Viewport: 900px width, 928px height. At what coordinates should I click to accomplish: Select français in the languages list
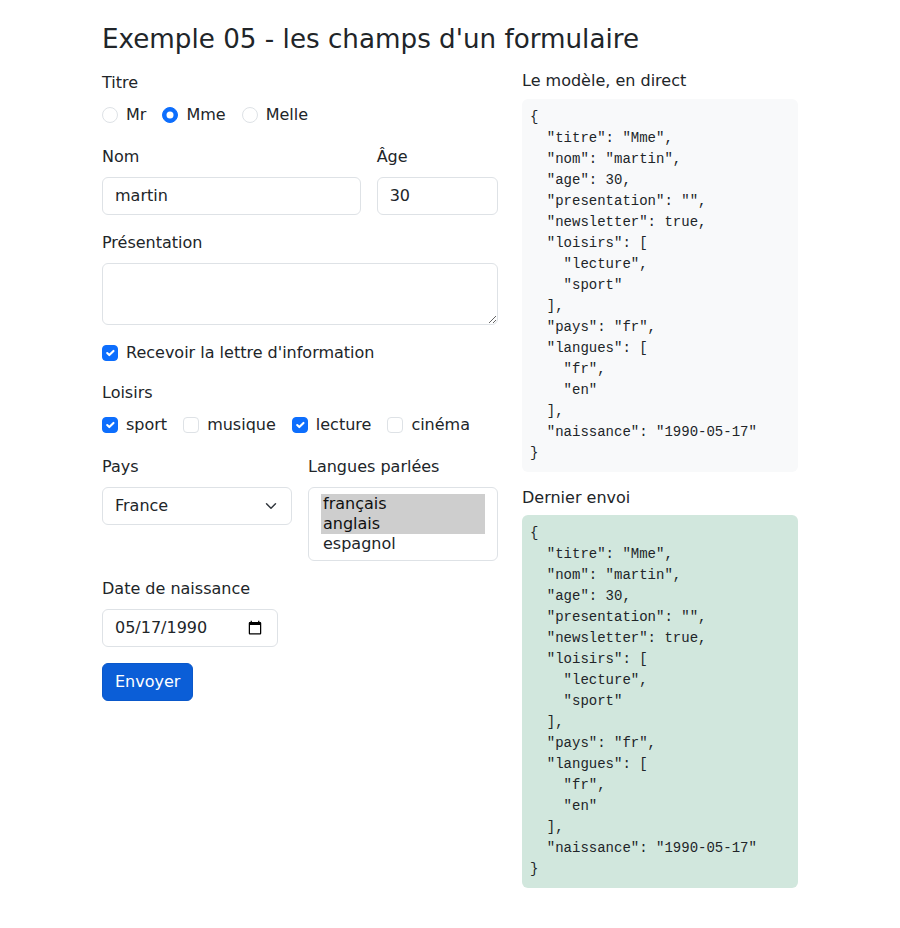tap(403, 504)
